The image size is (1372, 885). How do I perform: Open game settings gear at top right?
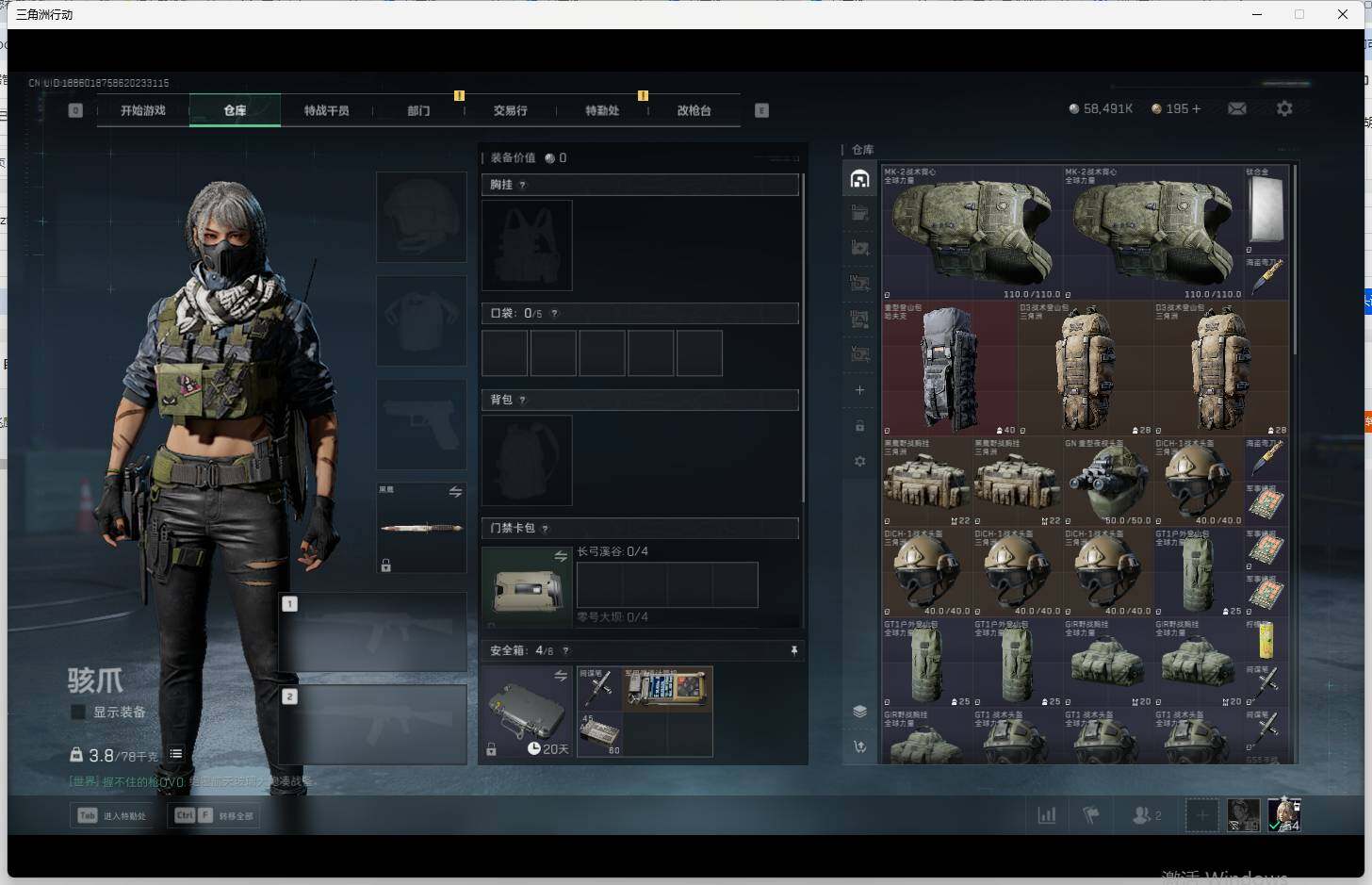point(1284,109)
